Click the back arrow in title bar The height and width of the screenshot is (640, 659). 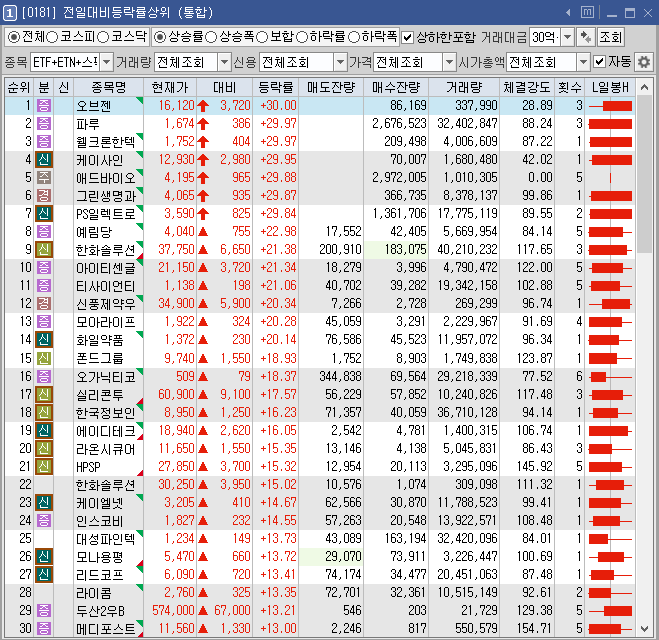click(568, 13)
